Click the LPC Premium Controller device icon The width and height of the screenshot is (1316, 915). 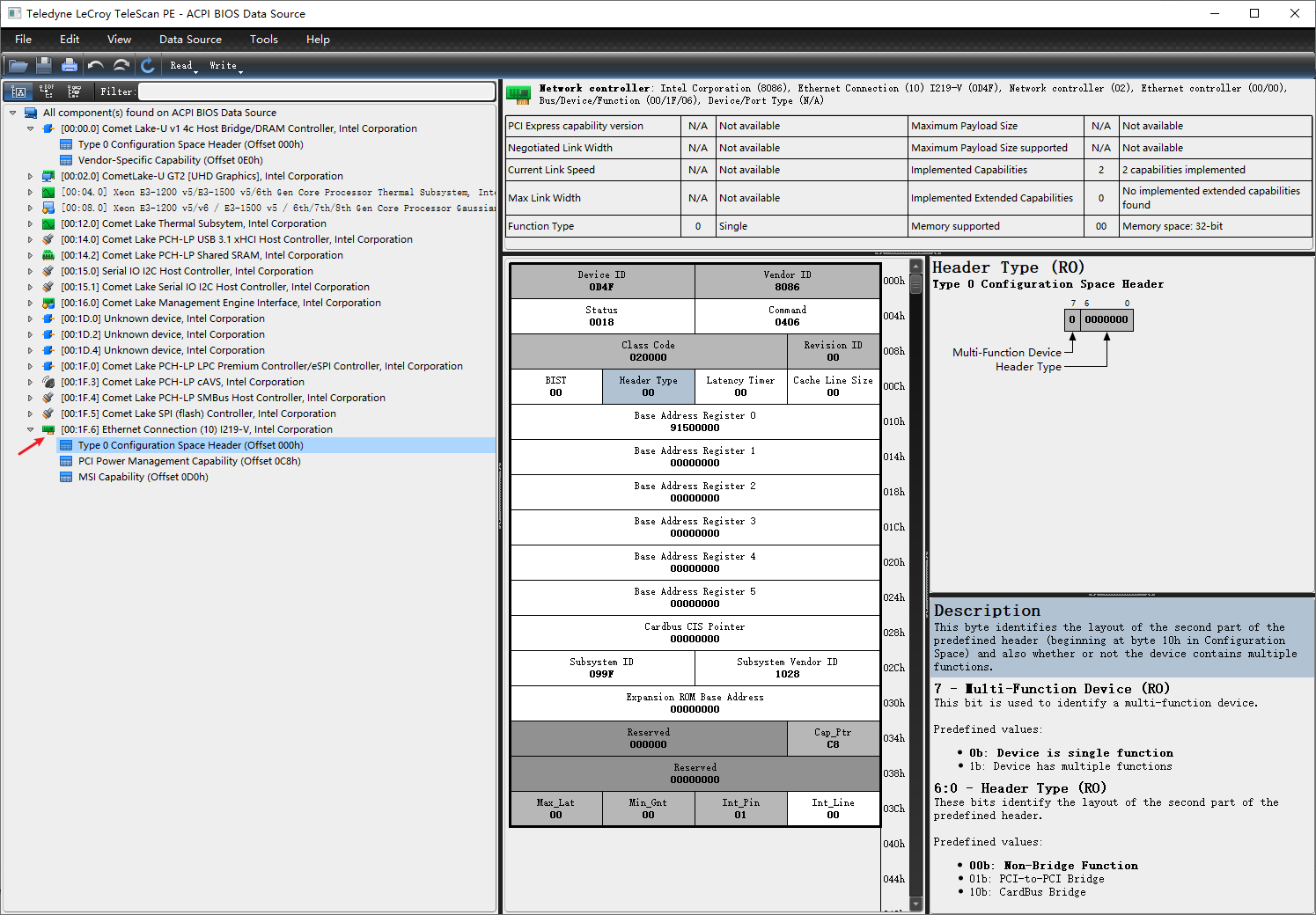point(48,366)
